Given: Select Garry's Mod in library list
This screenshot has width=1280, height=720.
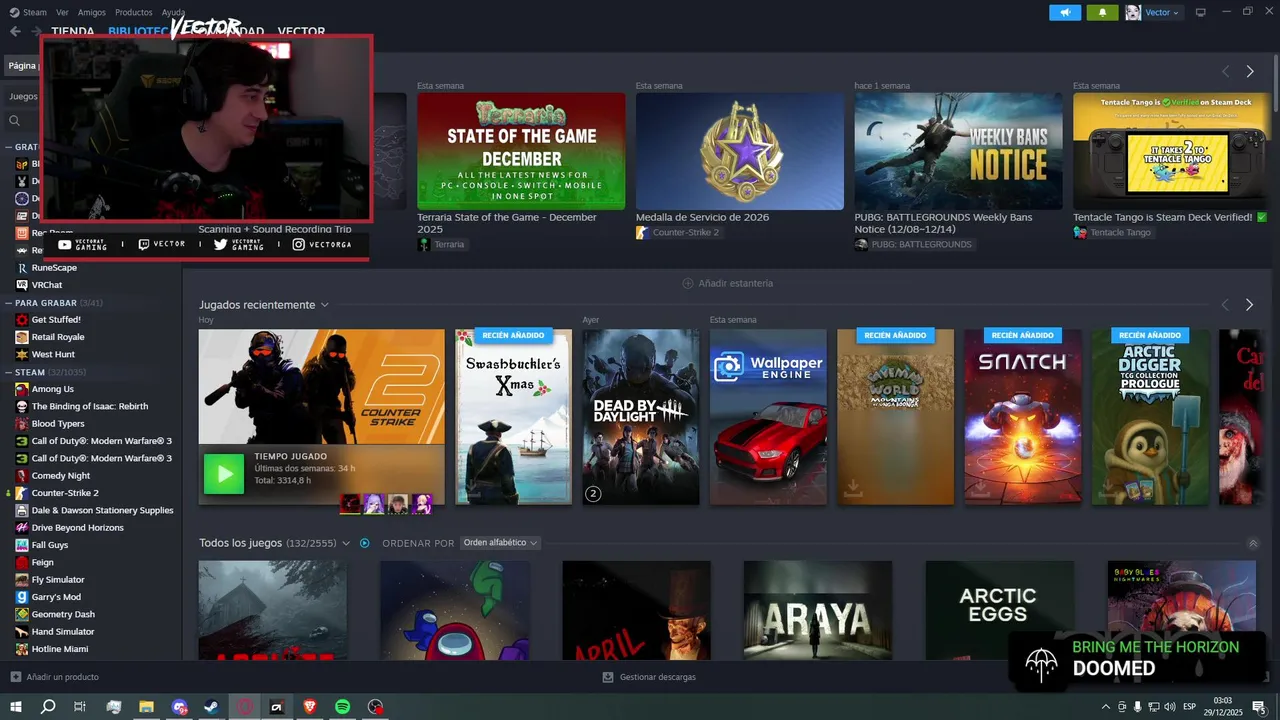Looking at the screenshot, I should pyautogui.click(x=56, y=597).
